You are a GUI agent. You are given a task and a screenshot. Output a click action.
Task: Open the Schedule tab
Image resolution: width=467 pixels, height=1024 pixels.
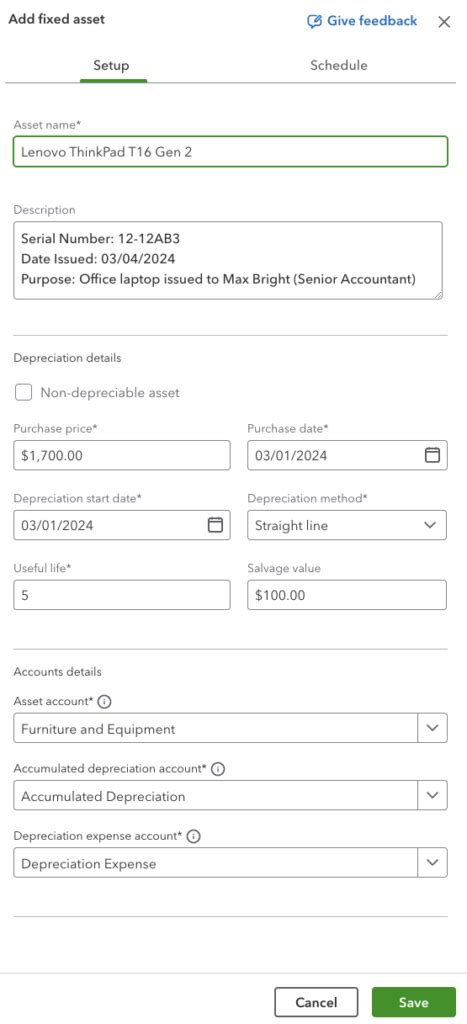coord(338,65)
